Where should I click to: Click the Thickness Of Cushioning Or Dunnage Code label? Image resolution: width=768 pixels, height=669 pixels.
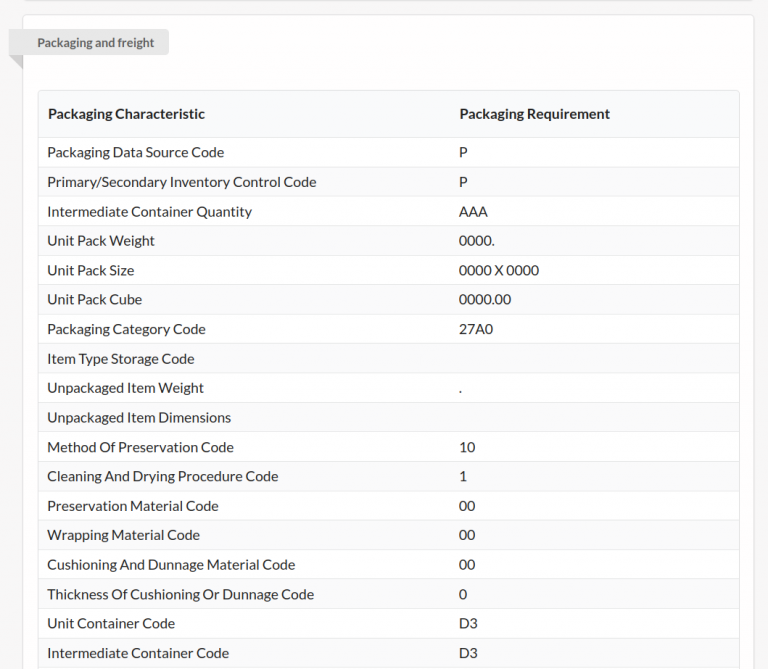(x=180, y=594)
